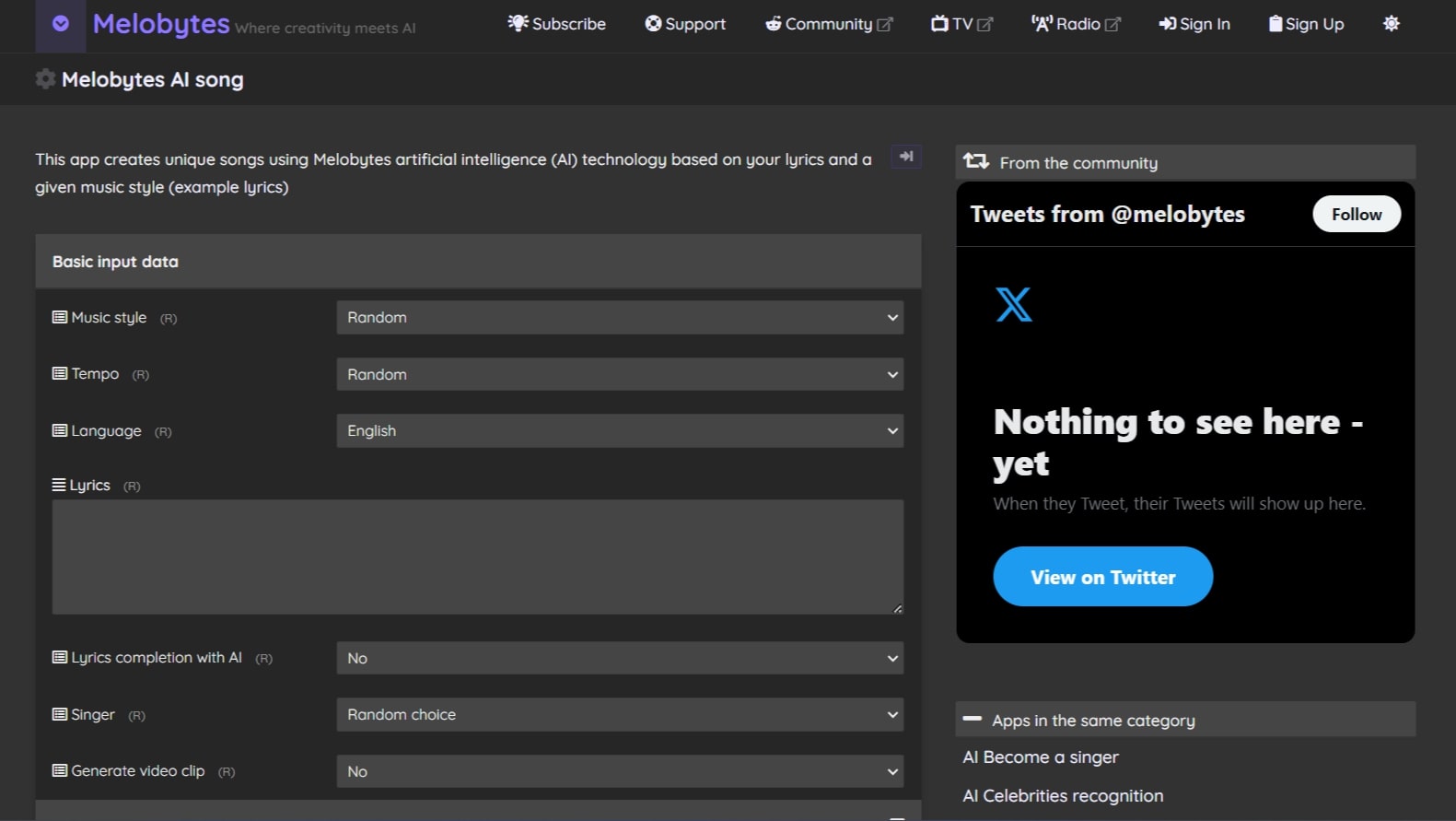
Task: Click the retweet icon beside From the community
Action: point(976,162)
